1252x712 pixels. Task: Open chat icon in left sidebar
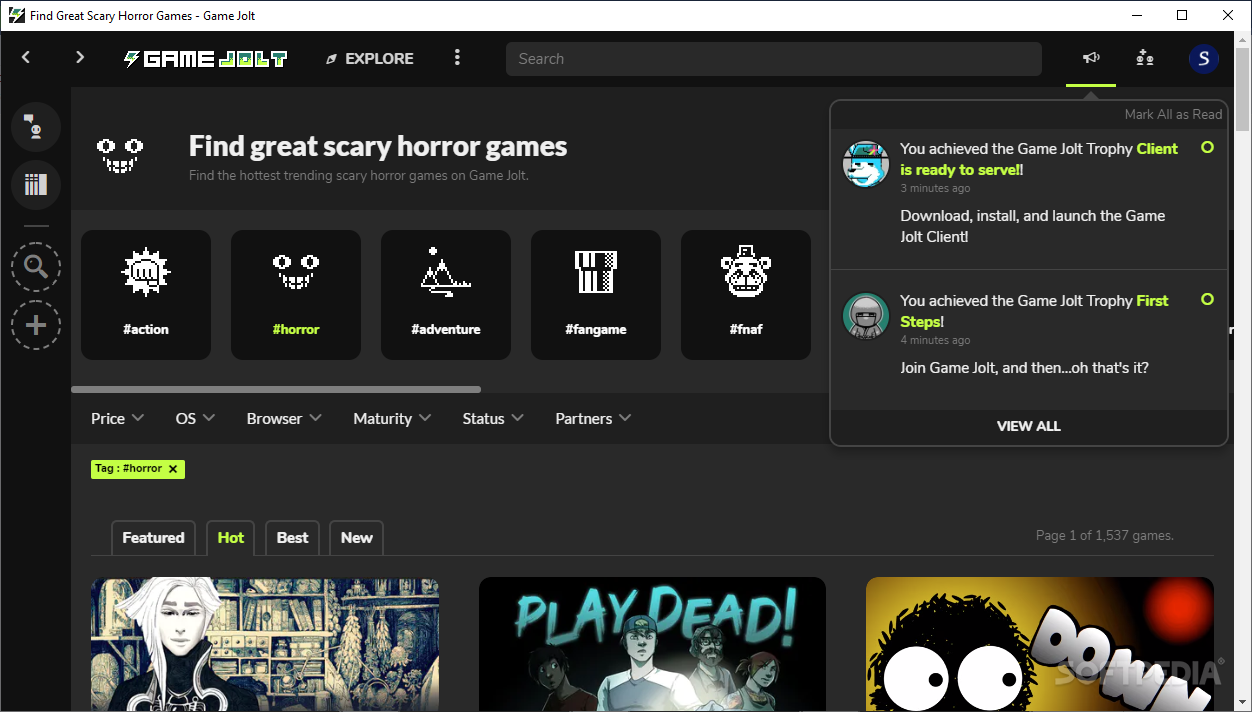coord(36,126)
